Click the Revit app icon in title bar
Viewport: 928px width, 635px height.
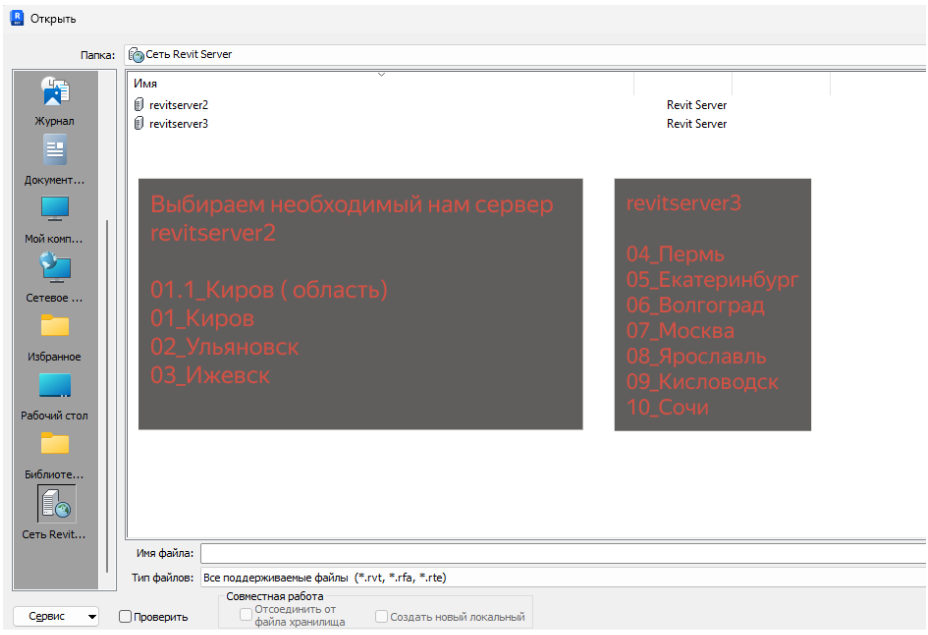pyautogui.click(x=17, y=18)
